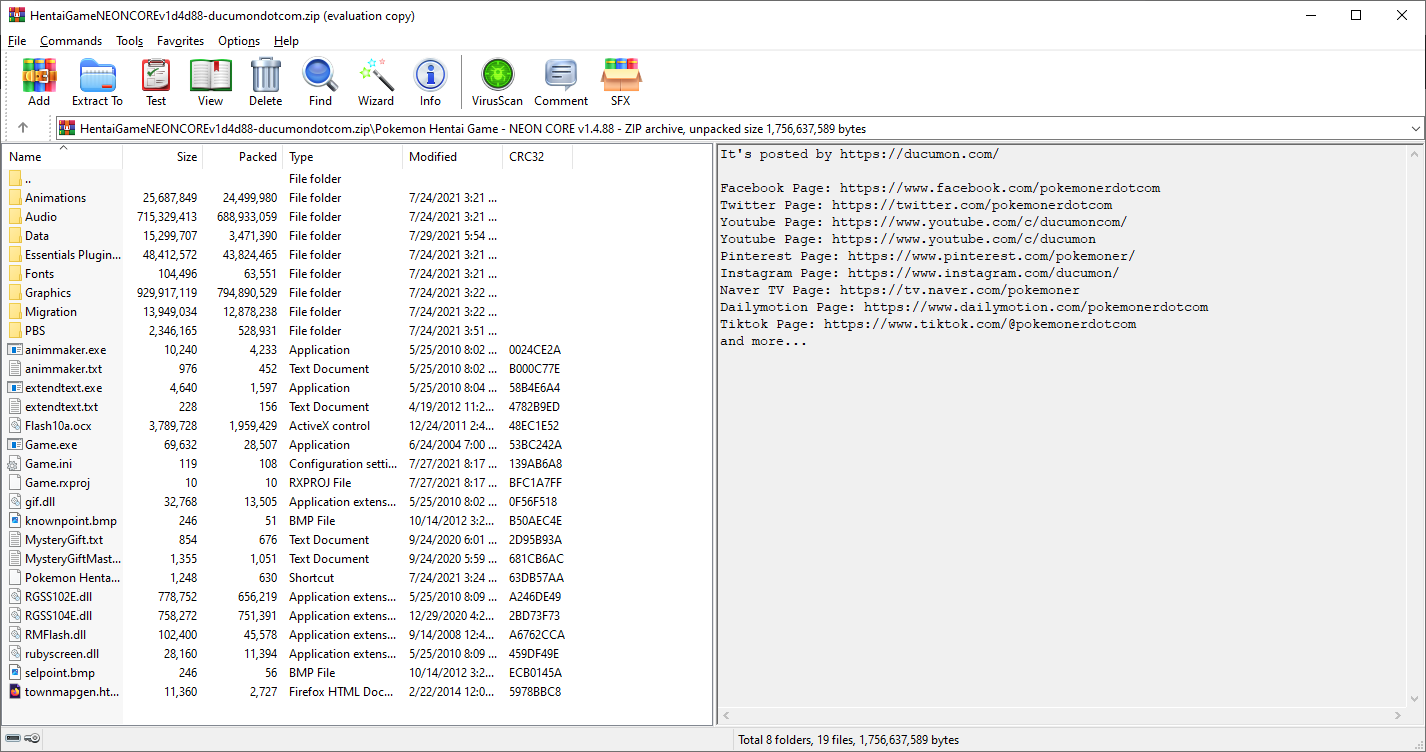Screen dimensions: 1426x752
Task: Open the Favorites menu
Action: (180, 41)
